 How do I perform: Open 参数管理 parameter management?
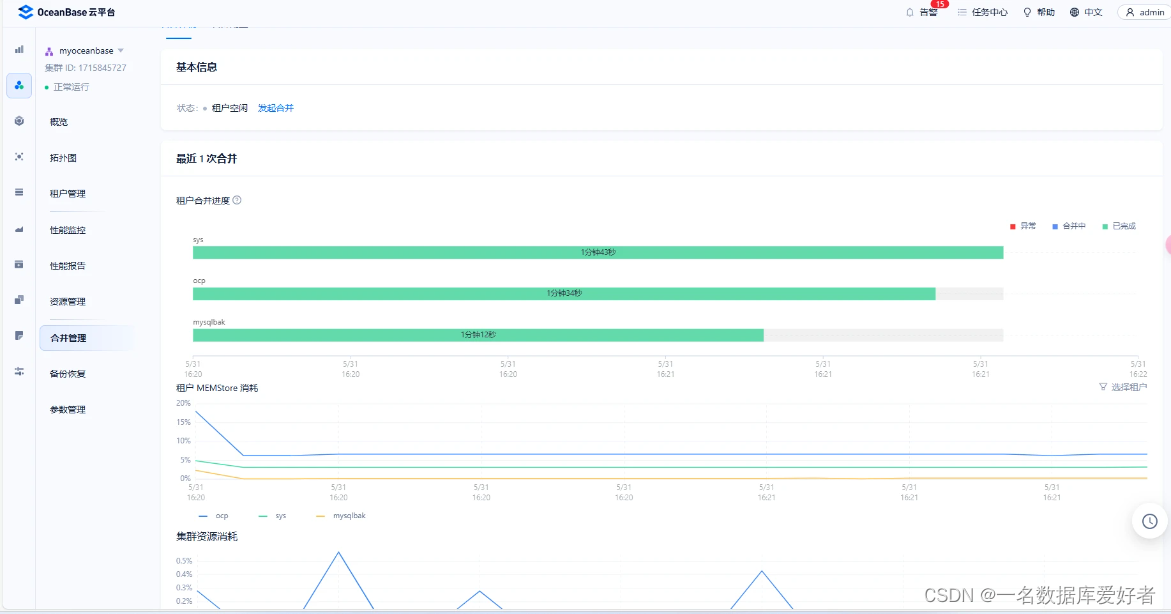(68, 409)
